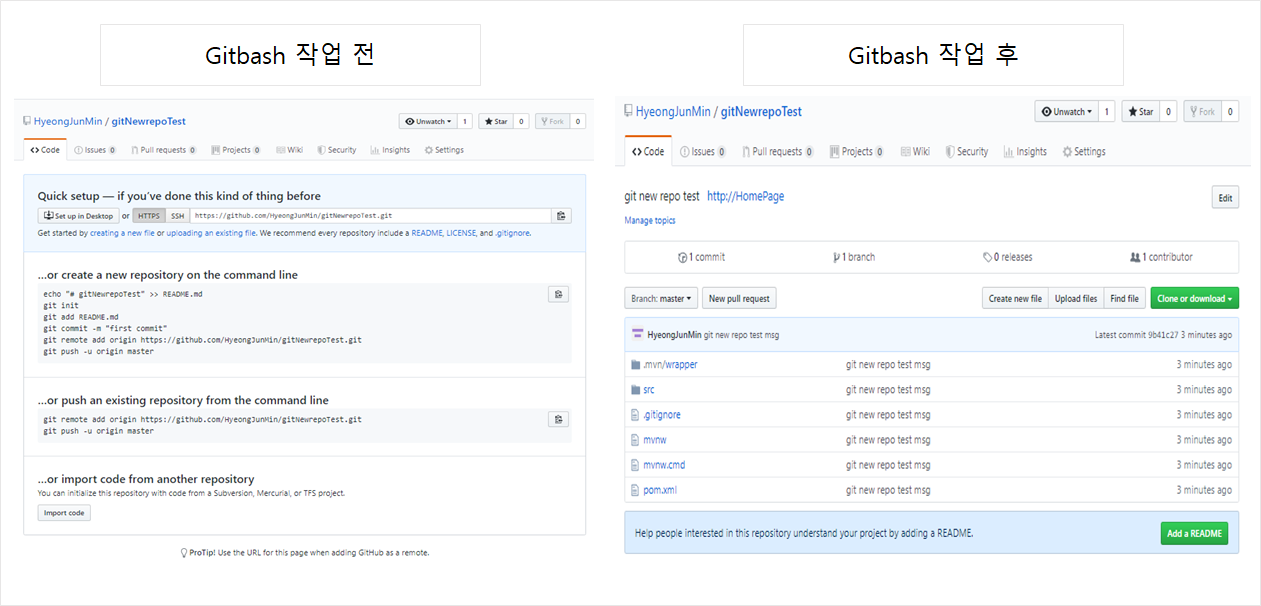Click the README link in quick setup
Viewport: 1261px width, 606px height.
tap(427, 233)
